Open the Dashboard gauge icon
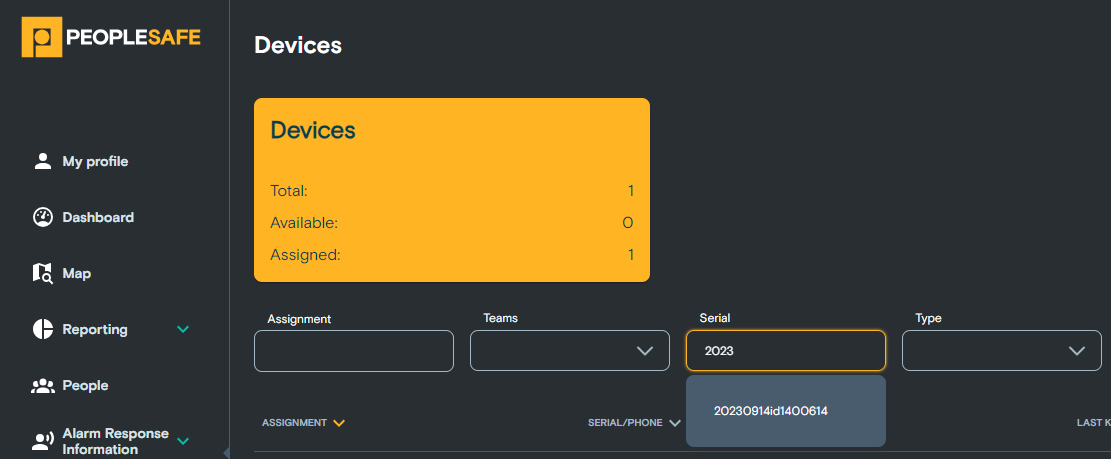The image size is (1111, 459). 43,217
